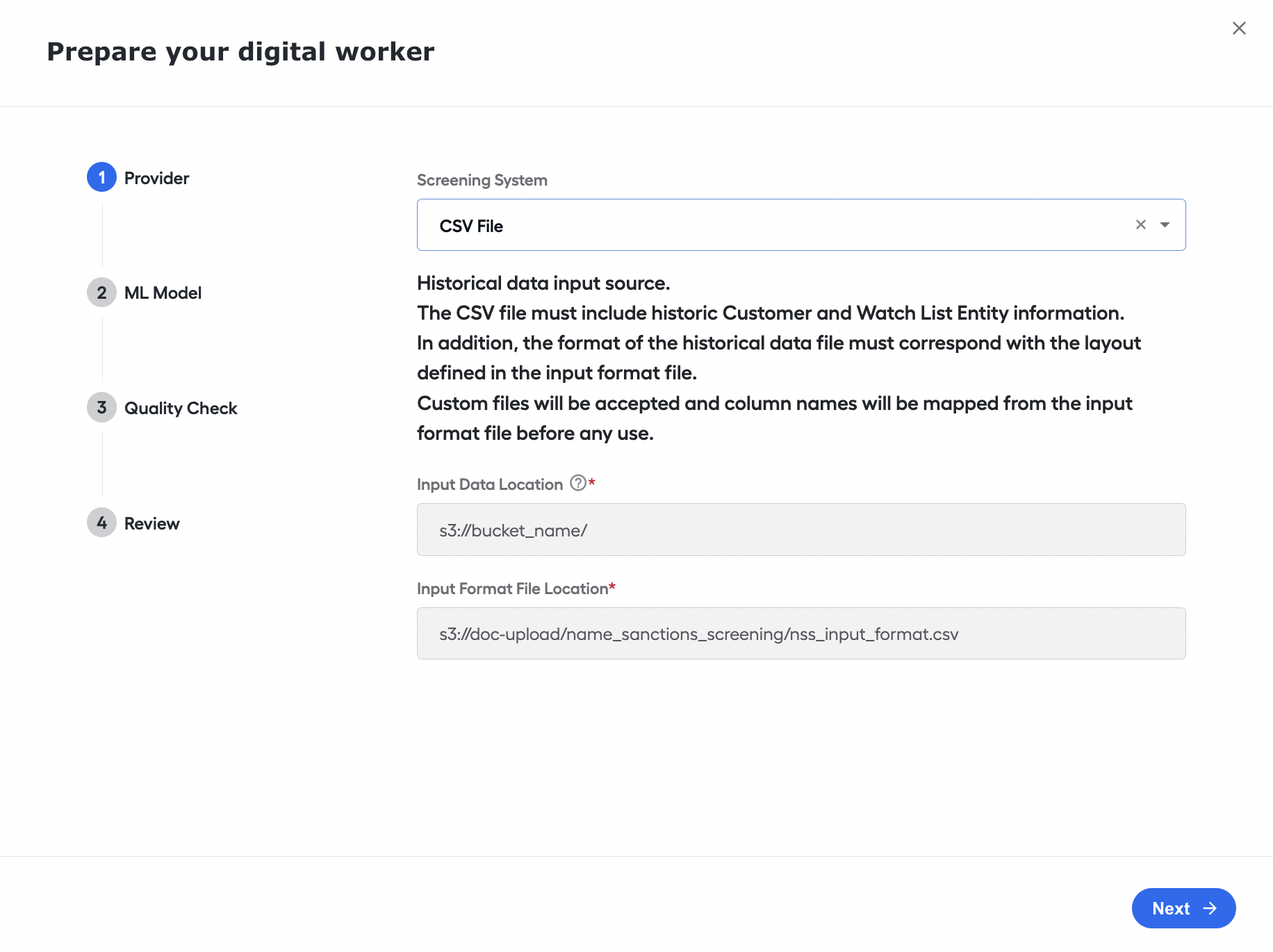The height and width of the screenshot is (952, 1273).
Task: Click the Screening System label
Action: (x=482, y=181)
